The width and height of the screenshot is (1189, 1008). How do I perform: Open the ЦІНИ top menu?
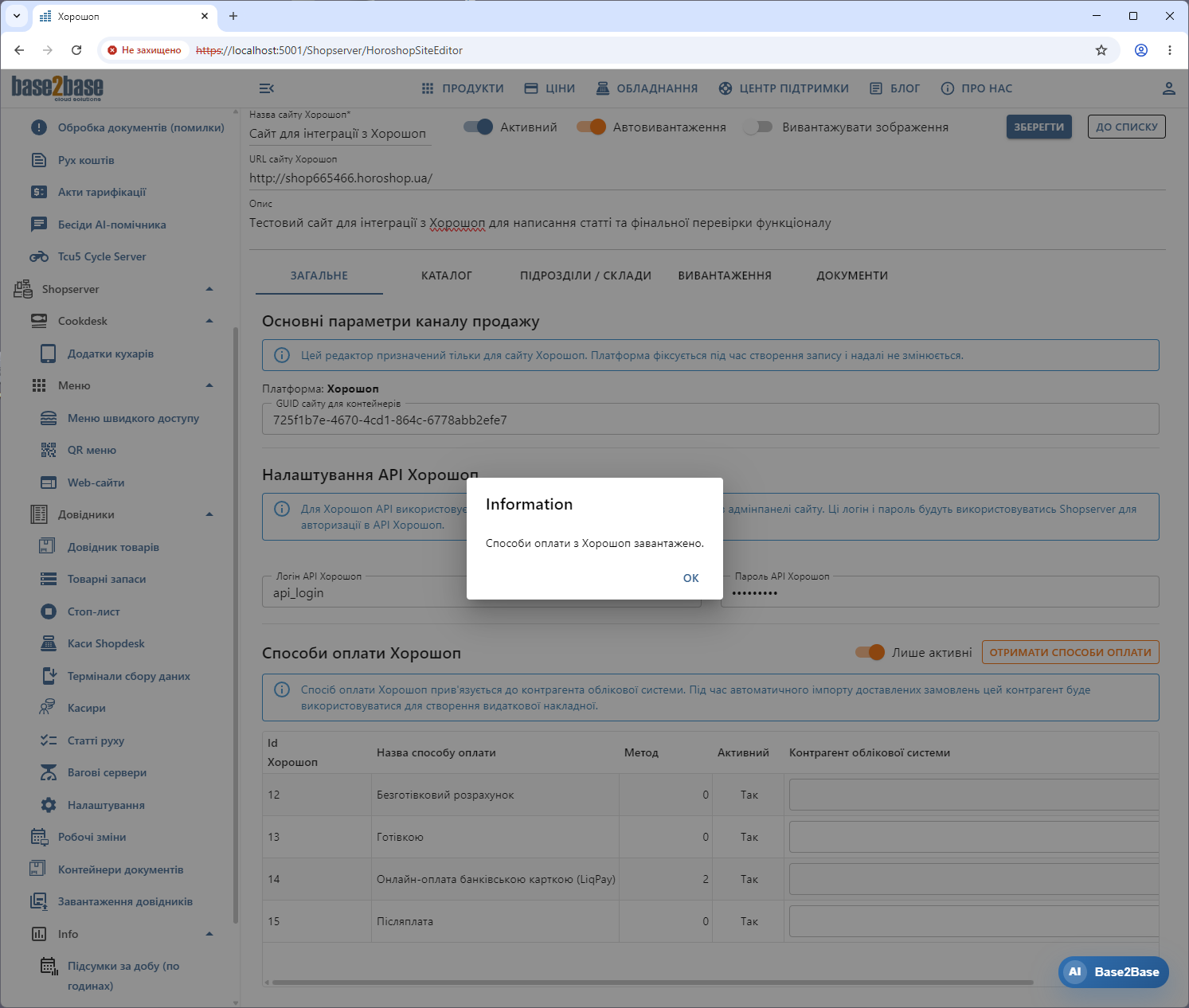tap(550, 88)
